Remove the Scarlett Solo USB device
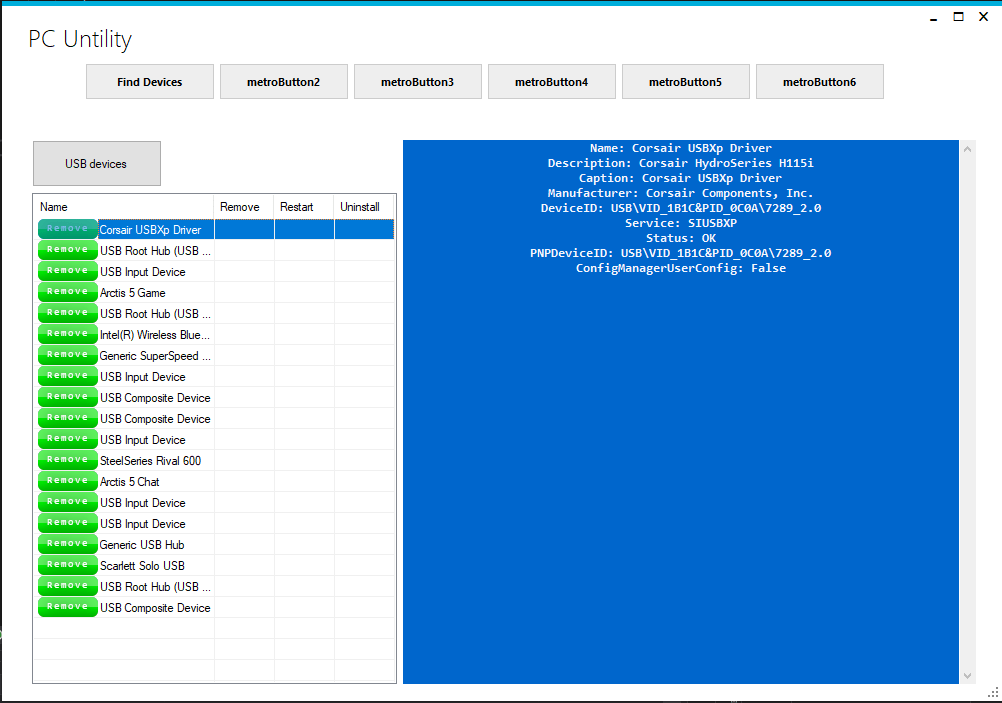This screenshot has width=1002, height=703. pyautogui.click(x=67, y=564)
